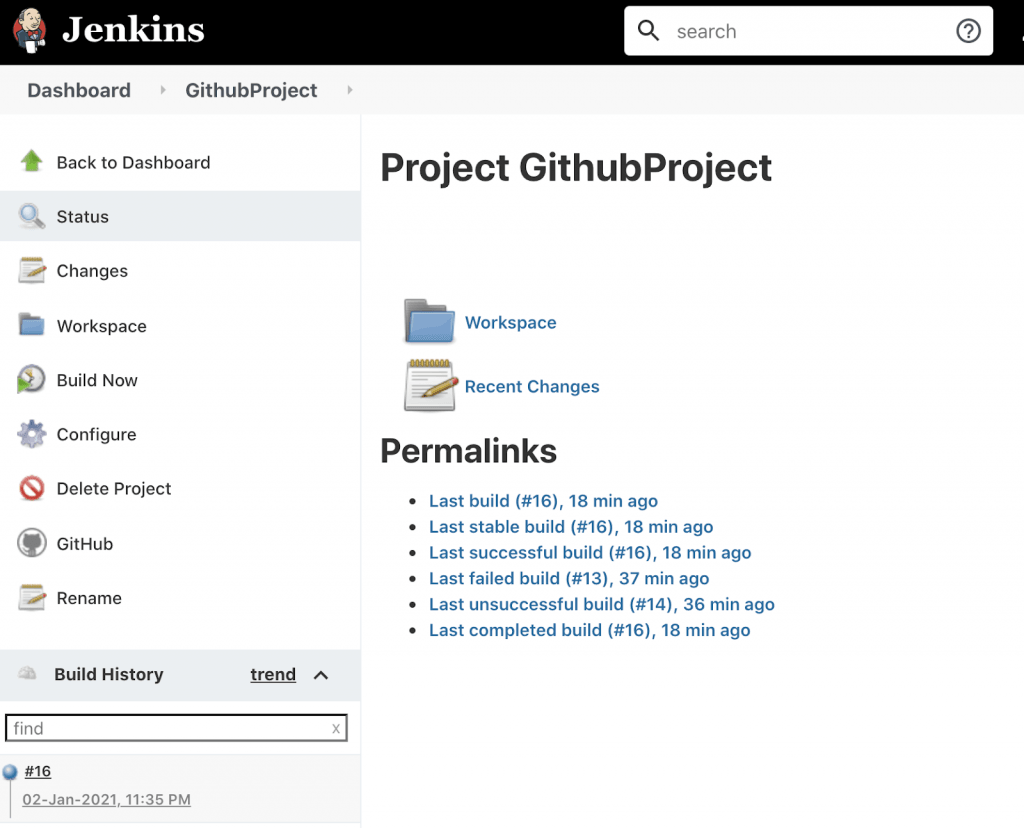Screen dimensions: 1024x828
Task: Click the Configure gear icon
Action: [x=32, y=434]
